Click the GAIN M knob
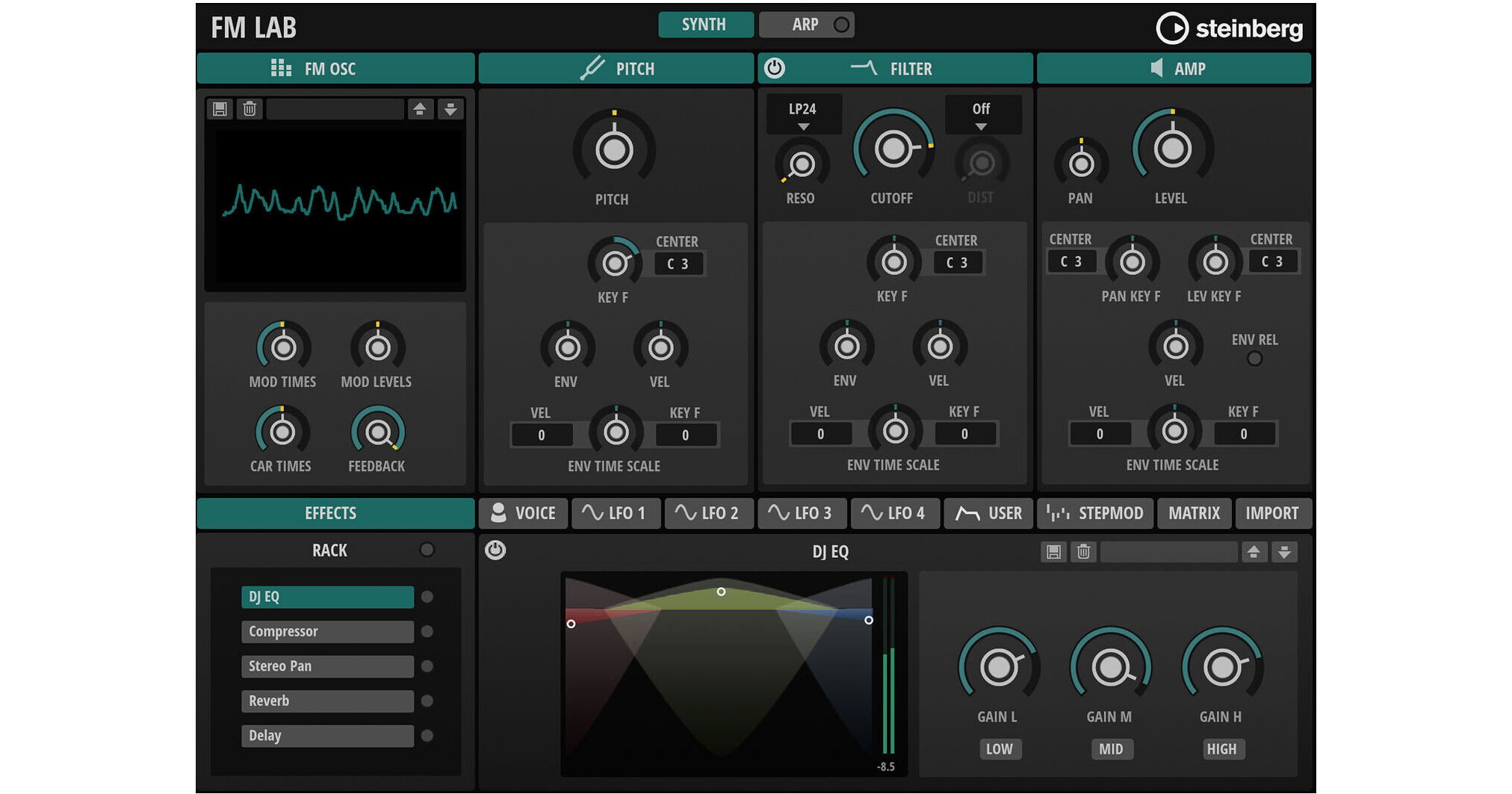1512x794 pixels. (1111, 667)
